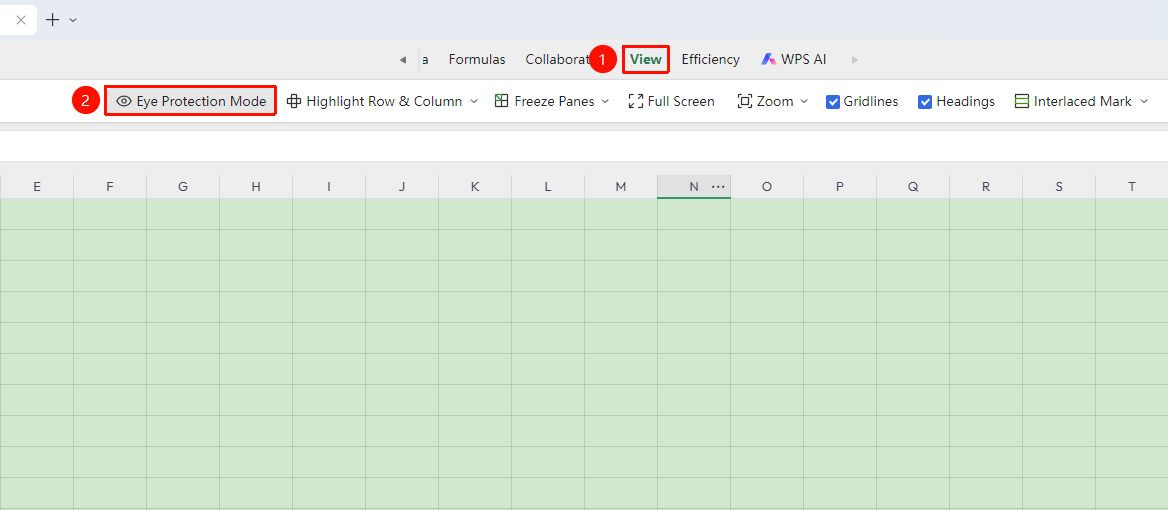Click into the formula bar input
This screenshot has width=1168, height=510.
click(x=584, y=146)
